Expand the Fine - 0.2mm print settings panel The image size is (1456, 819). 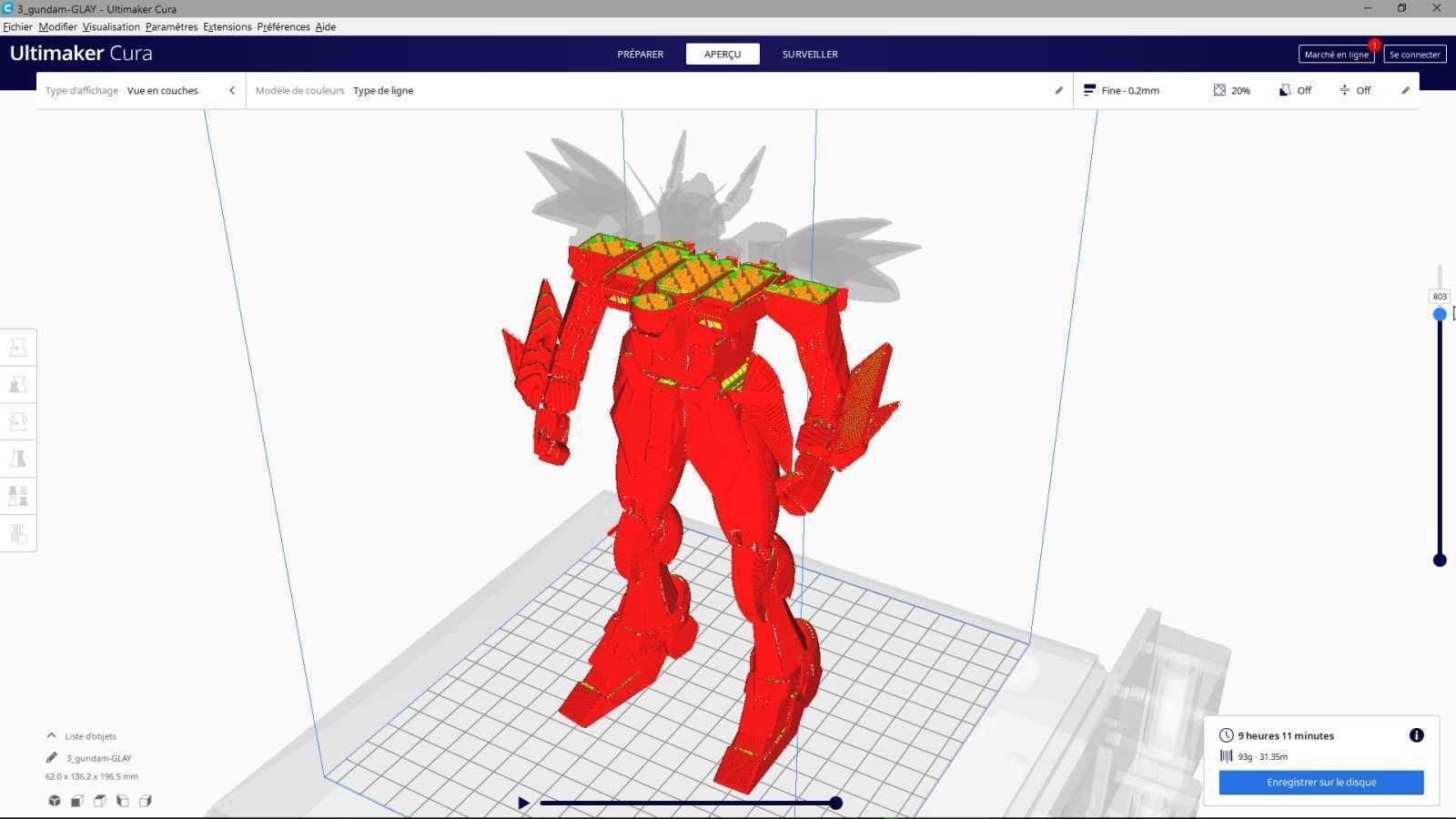pyautogui.click(x=1246, y=90)
